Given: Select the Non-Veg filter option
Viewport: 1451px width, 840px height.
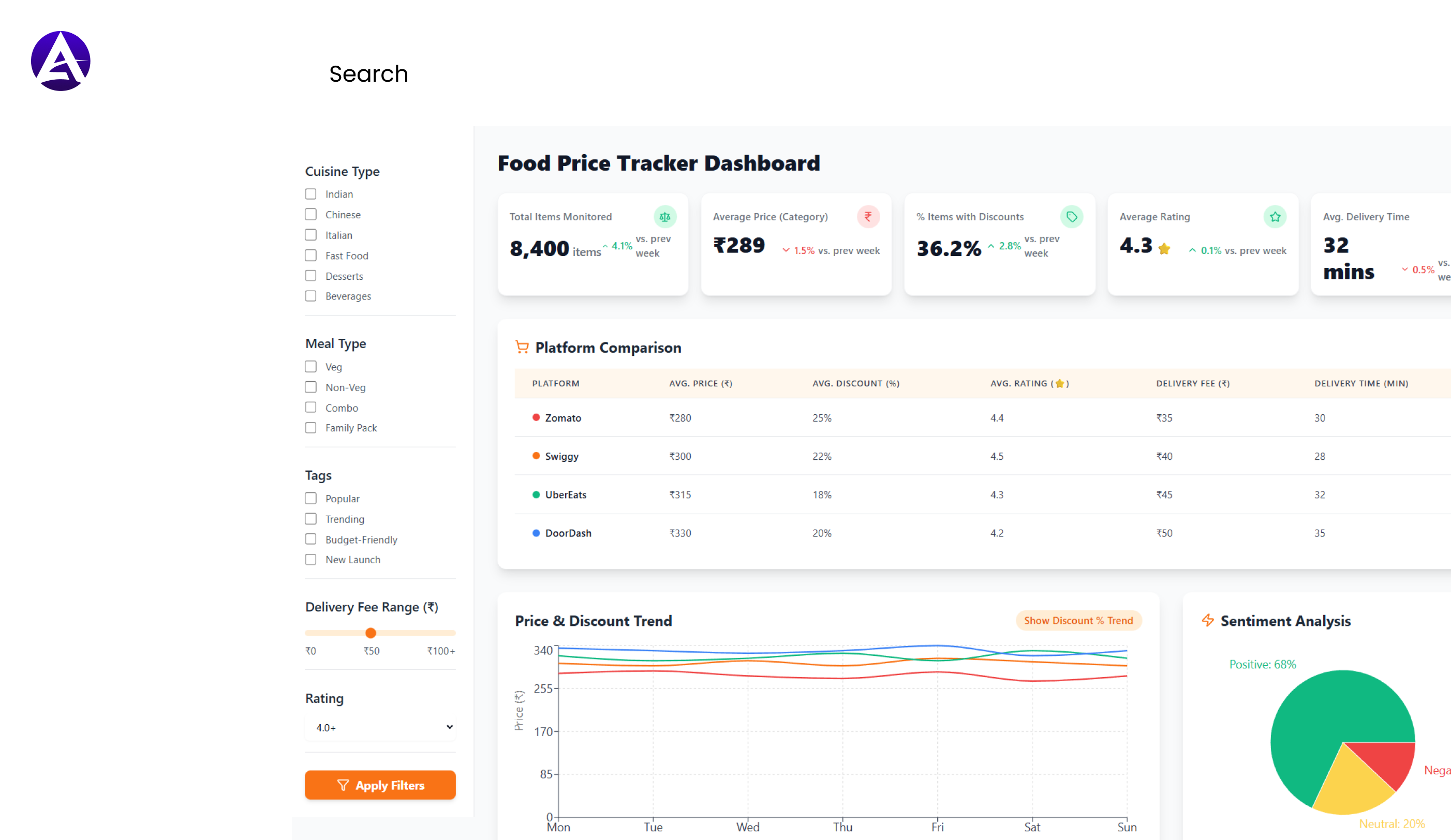Looking at the screenshot, I should pos(311,387).
